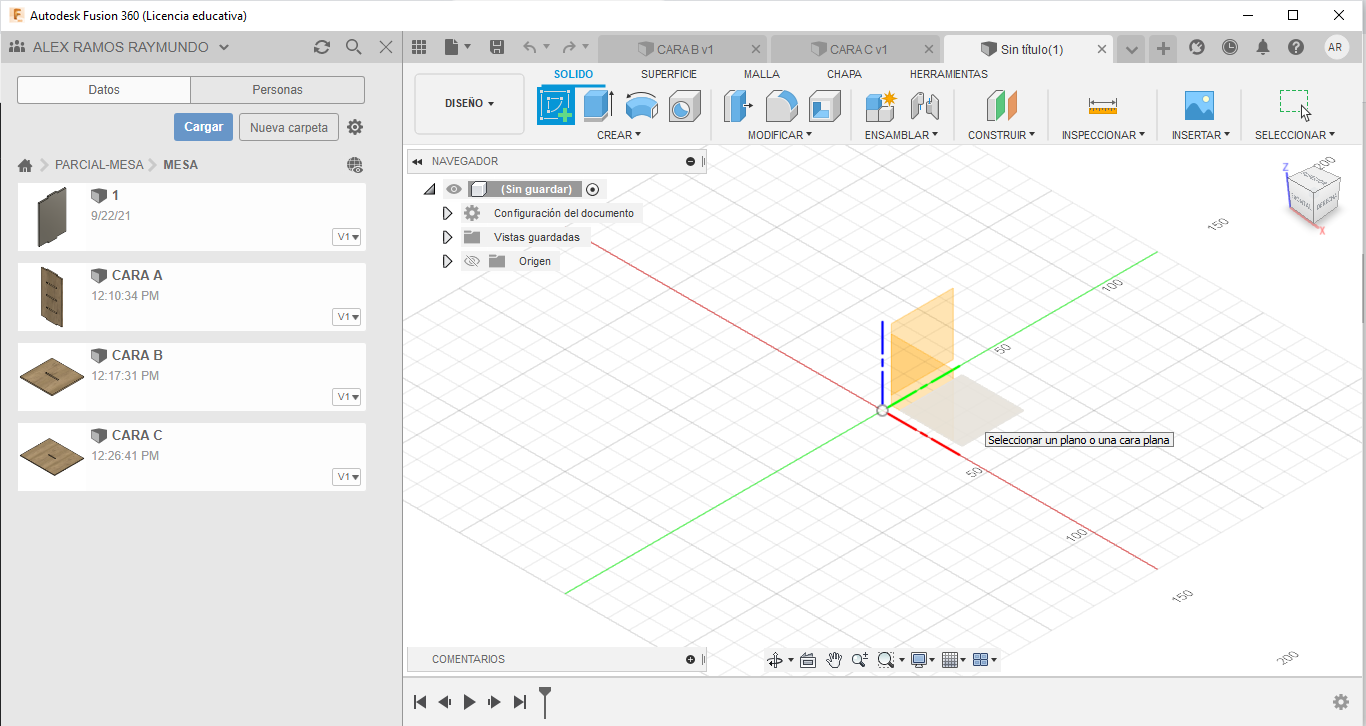Activate the root component radio button
The image size is (1366, 726).
pyautogui.click(x=592, y=189)
